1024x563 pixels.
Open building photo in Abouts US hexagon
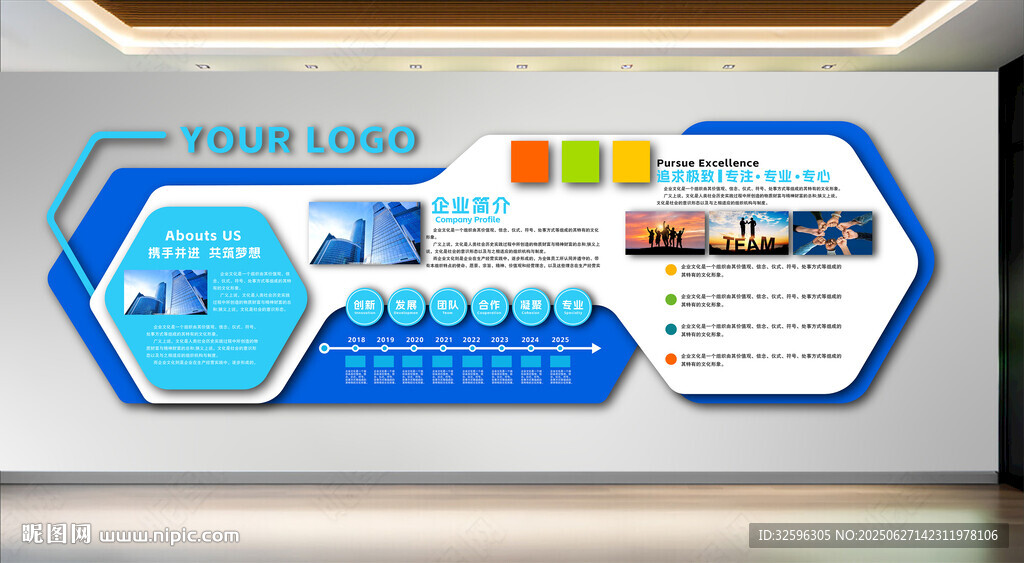[166, 292]
